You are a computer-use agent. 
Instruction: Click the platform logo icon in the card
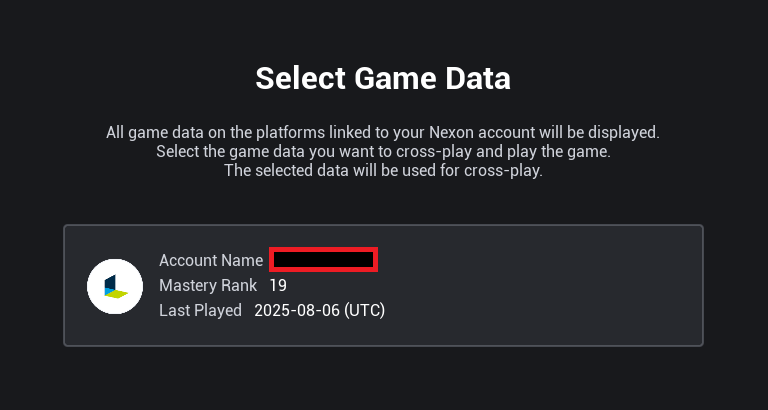pos(115,286)
